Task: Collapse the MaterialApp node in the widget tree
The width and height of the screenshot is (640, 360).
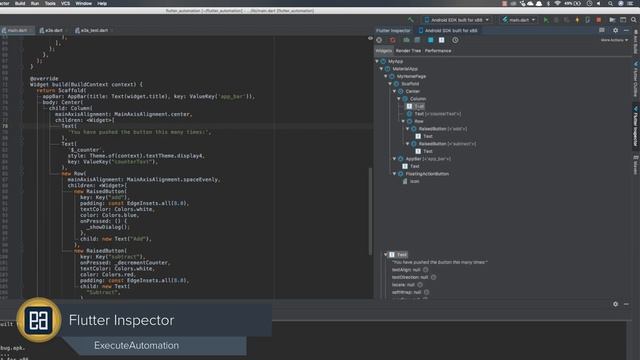Action: pyautogui.click(x=382, y=69)
